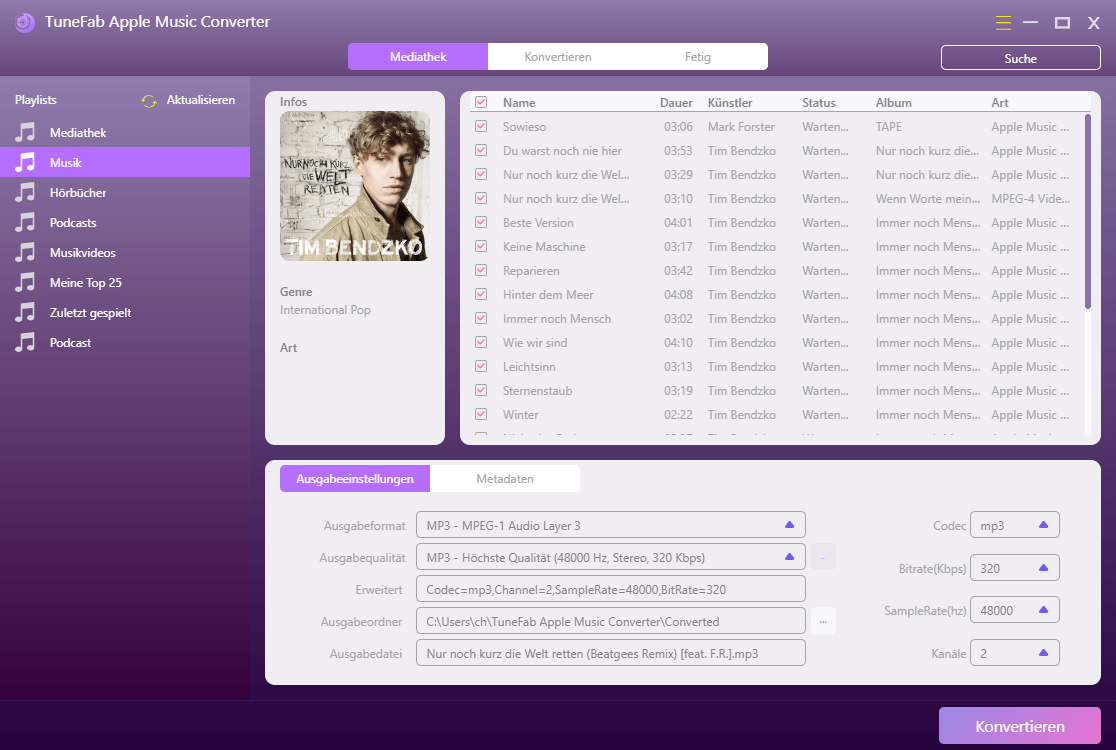Open the Metadaten tab
Screen dimensions: 1116x750
(505, 478)
